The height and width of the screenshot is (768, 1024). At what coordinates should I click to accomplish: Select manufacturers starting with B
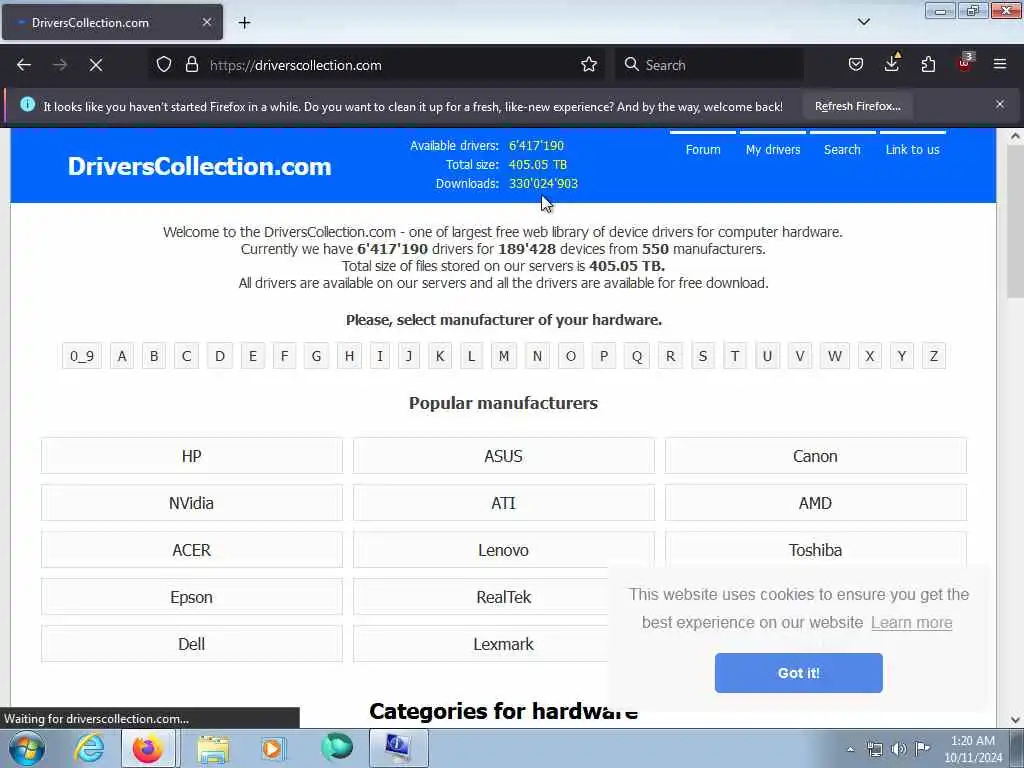point(154,356)
